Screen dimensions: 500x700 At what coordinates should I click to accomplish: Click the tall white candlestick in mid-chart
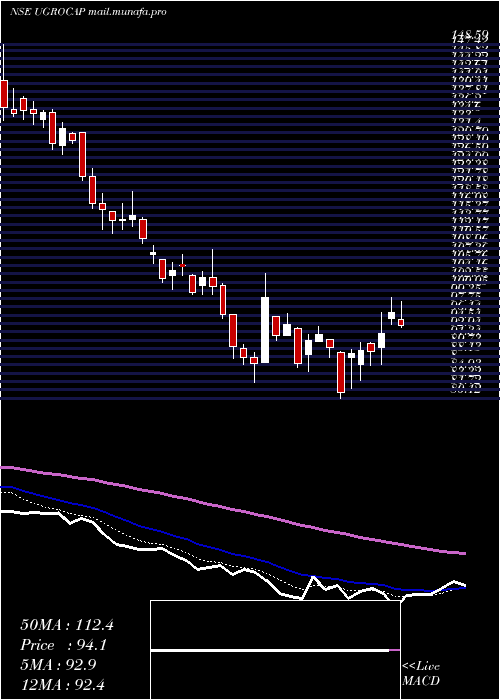(x=265, y=329)
